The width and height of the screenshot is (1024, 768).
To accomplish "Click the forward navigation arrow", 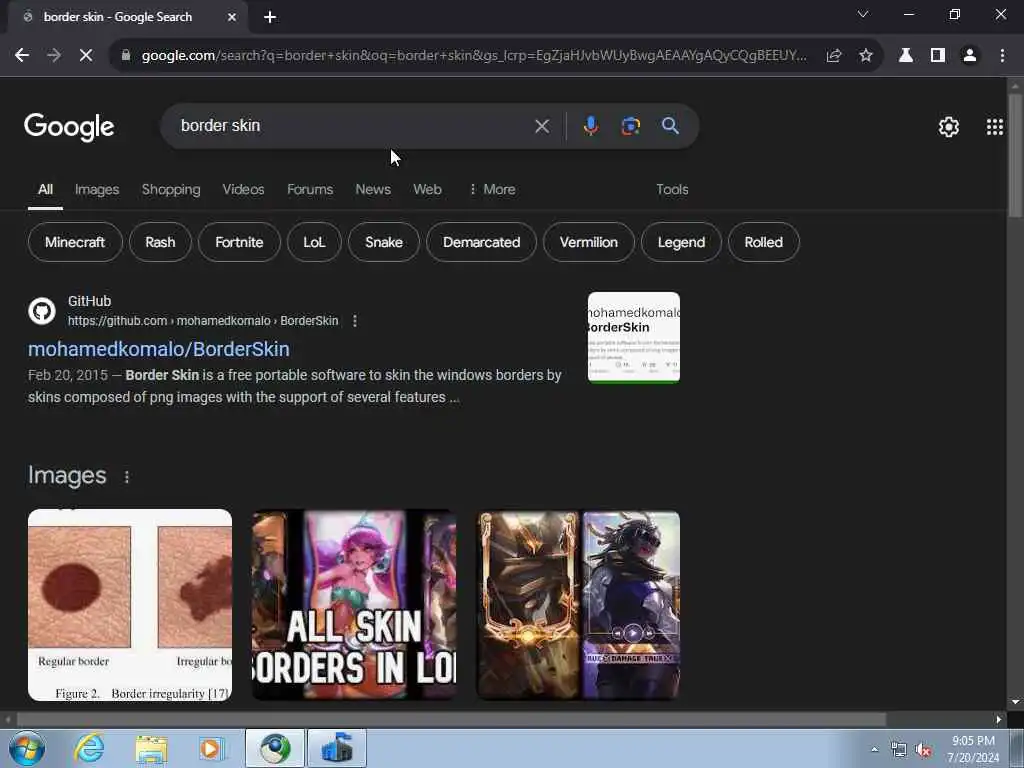I will (x=54, y=56).
